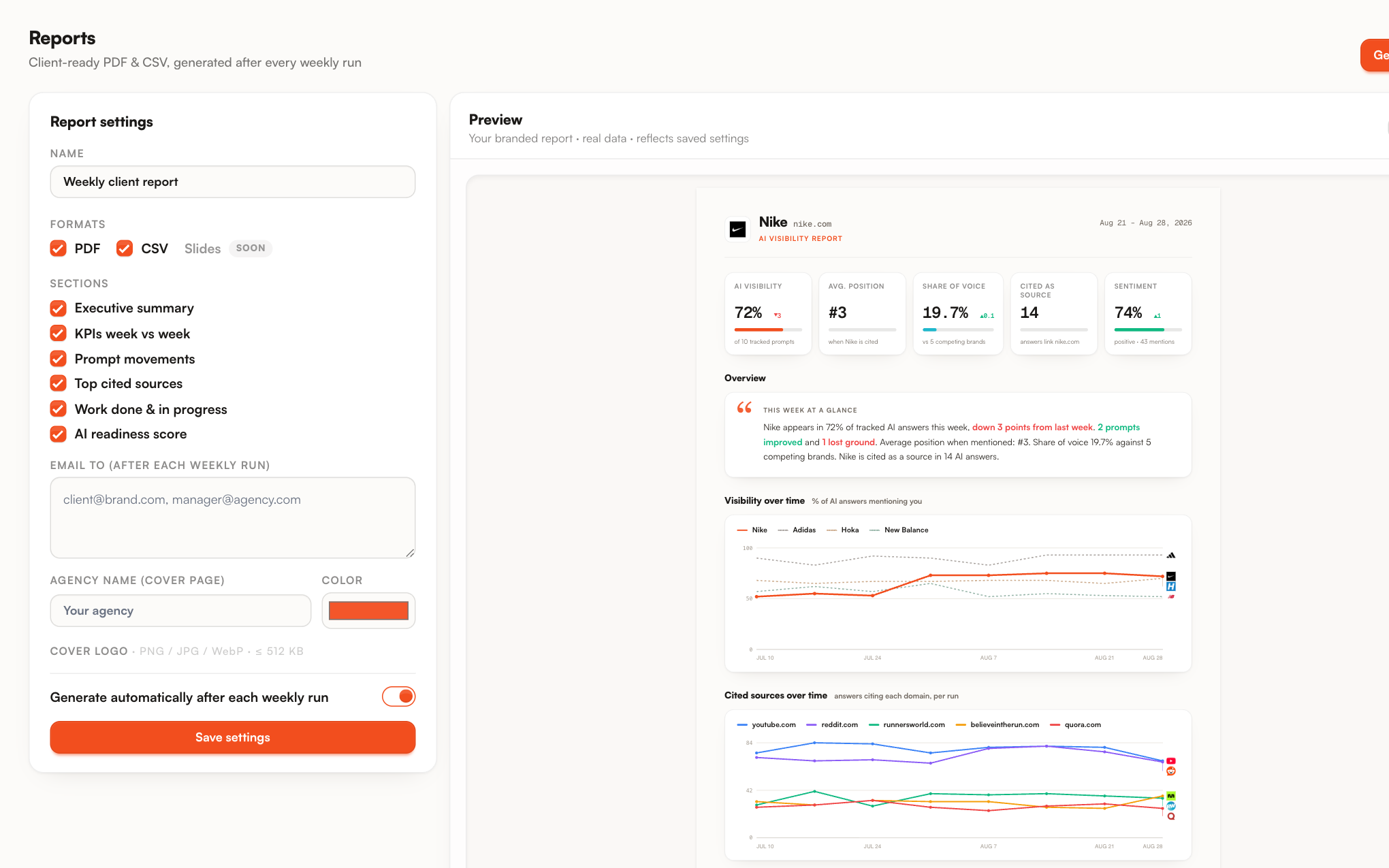Click the red '1 lost ground' text
The height and width of the screenshot is (868, 1389).
point(848,442)
